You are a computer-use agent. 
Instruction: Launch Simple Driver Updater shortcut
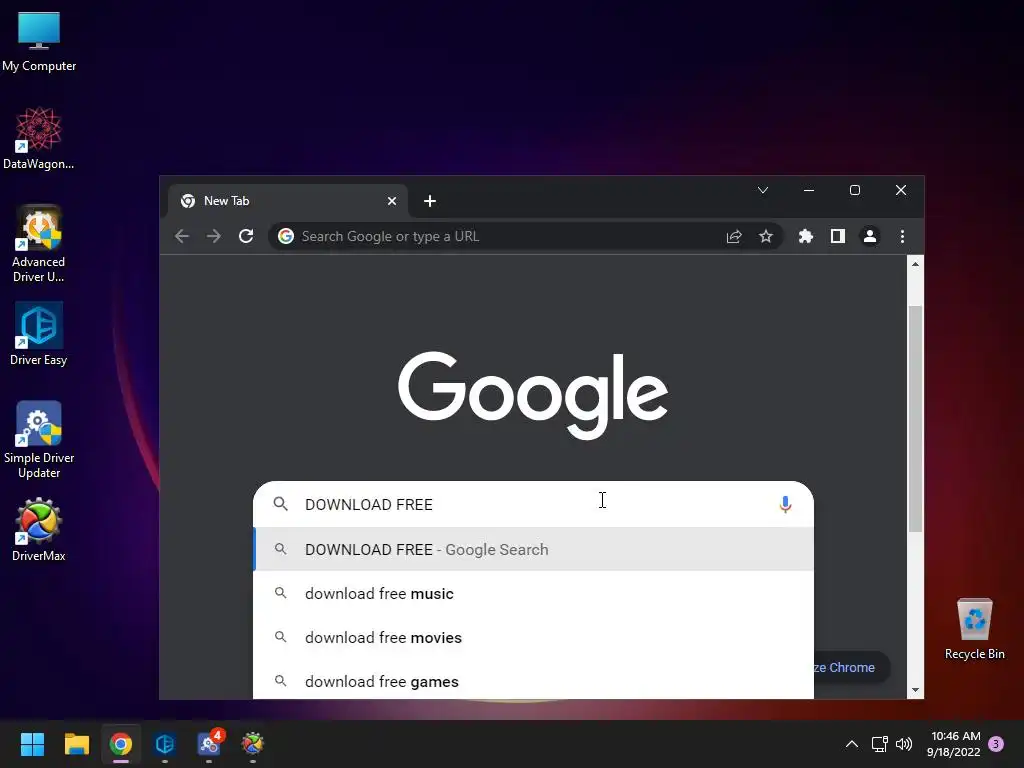39,440
